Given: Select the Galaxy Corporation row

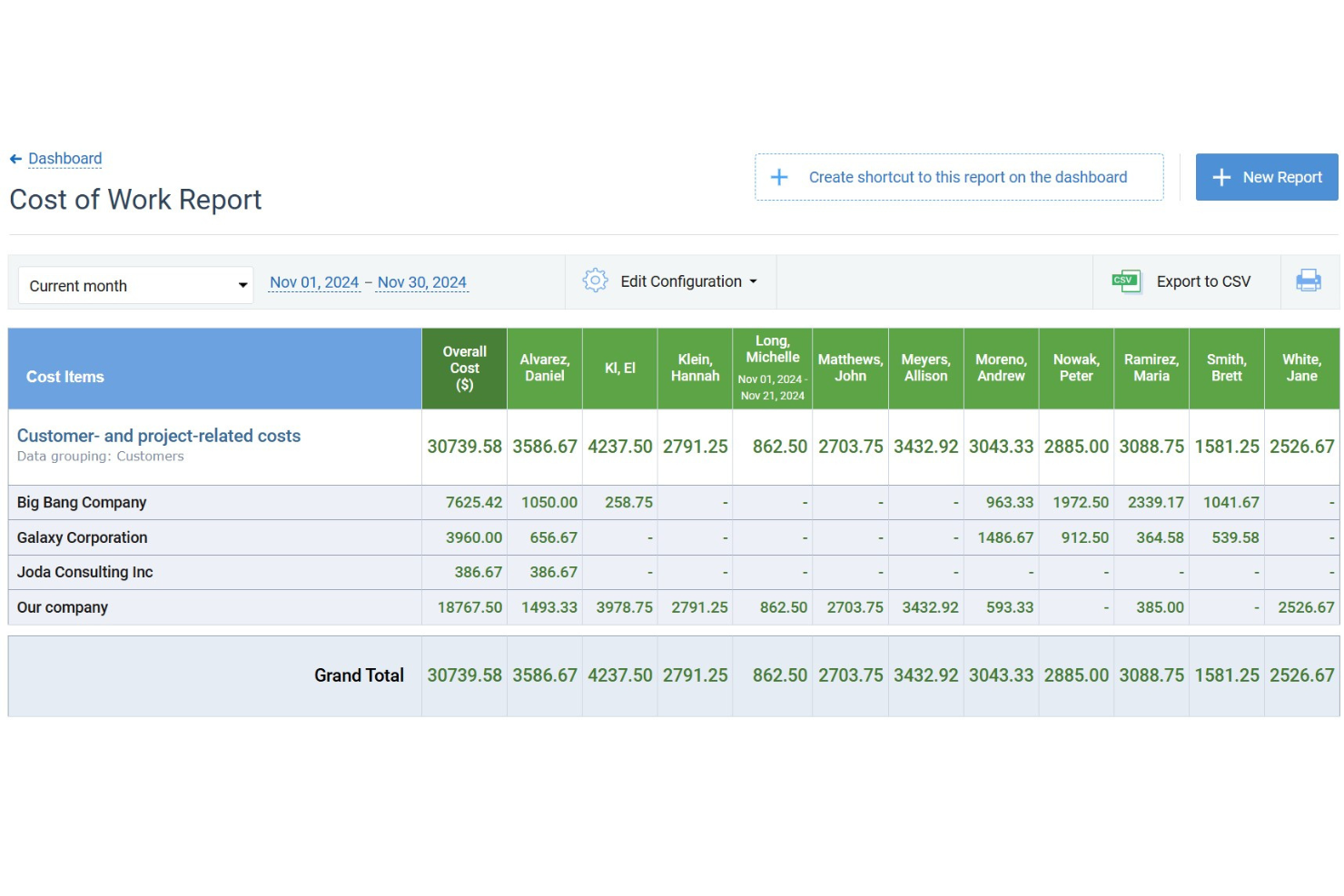Looking at the screenshot, I should coord(82,537).
